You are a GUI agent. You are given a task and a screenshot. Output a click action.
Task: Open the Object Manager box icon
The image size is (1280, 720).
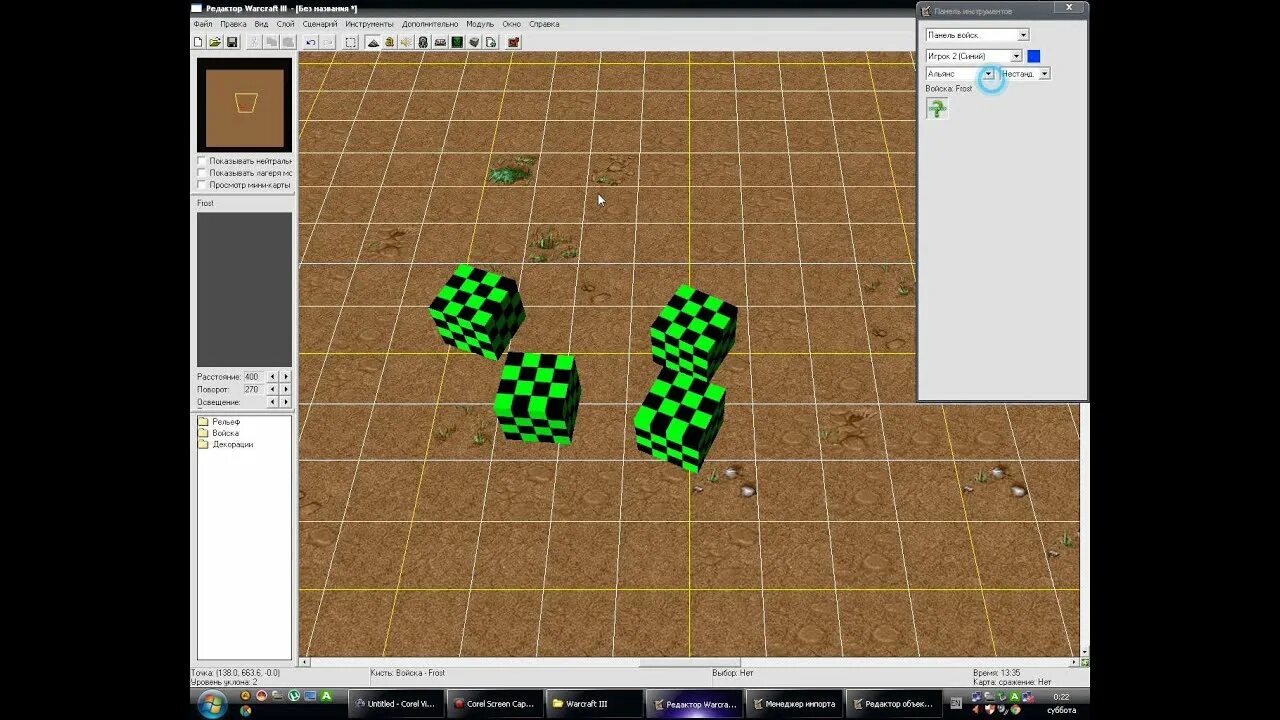pyautogui.click(x=474, y=42)
